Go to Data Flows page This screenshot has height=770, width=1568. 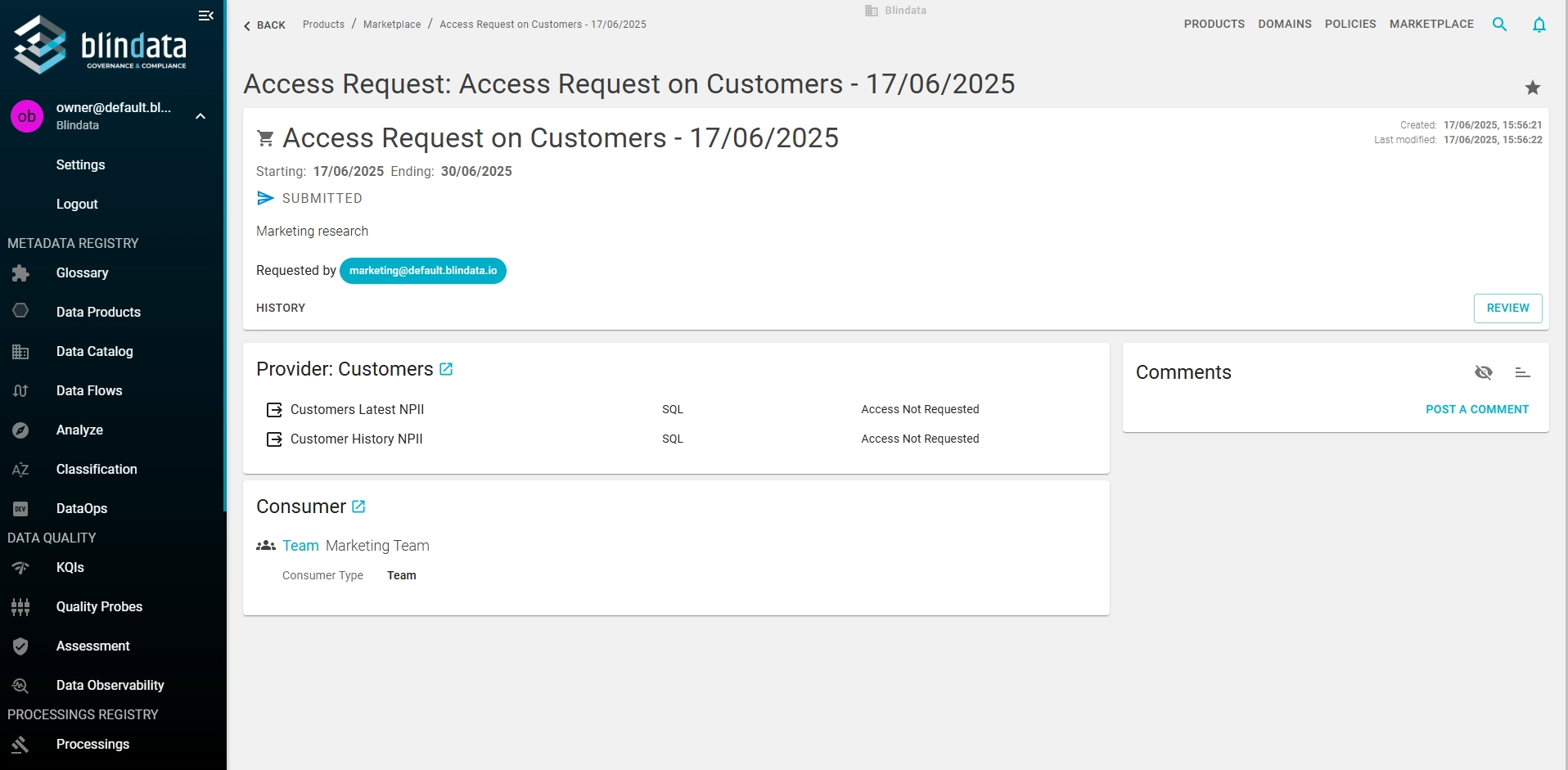[x=89, y=390]
